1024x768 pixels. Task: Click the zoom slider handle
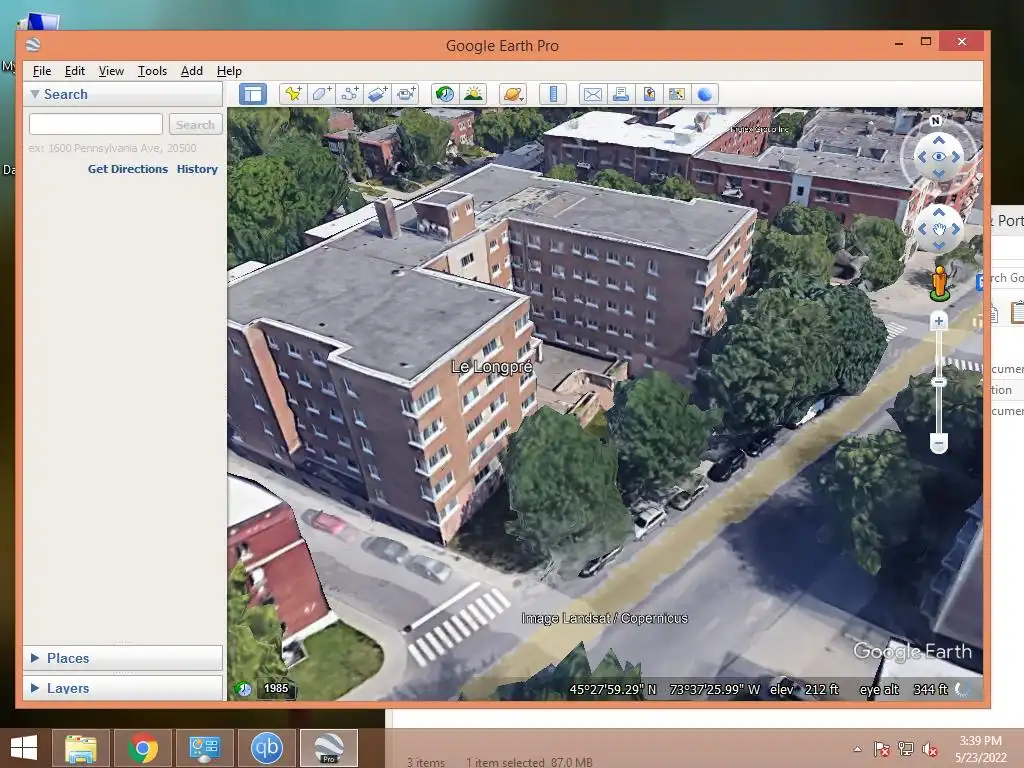click(938, 382)
